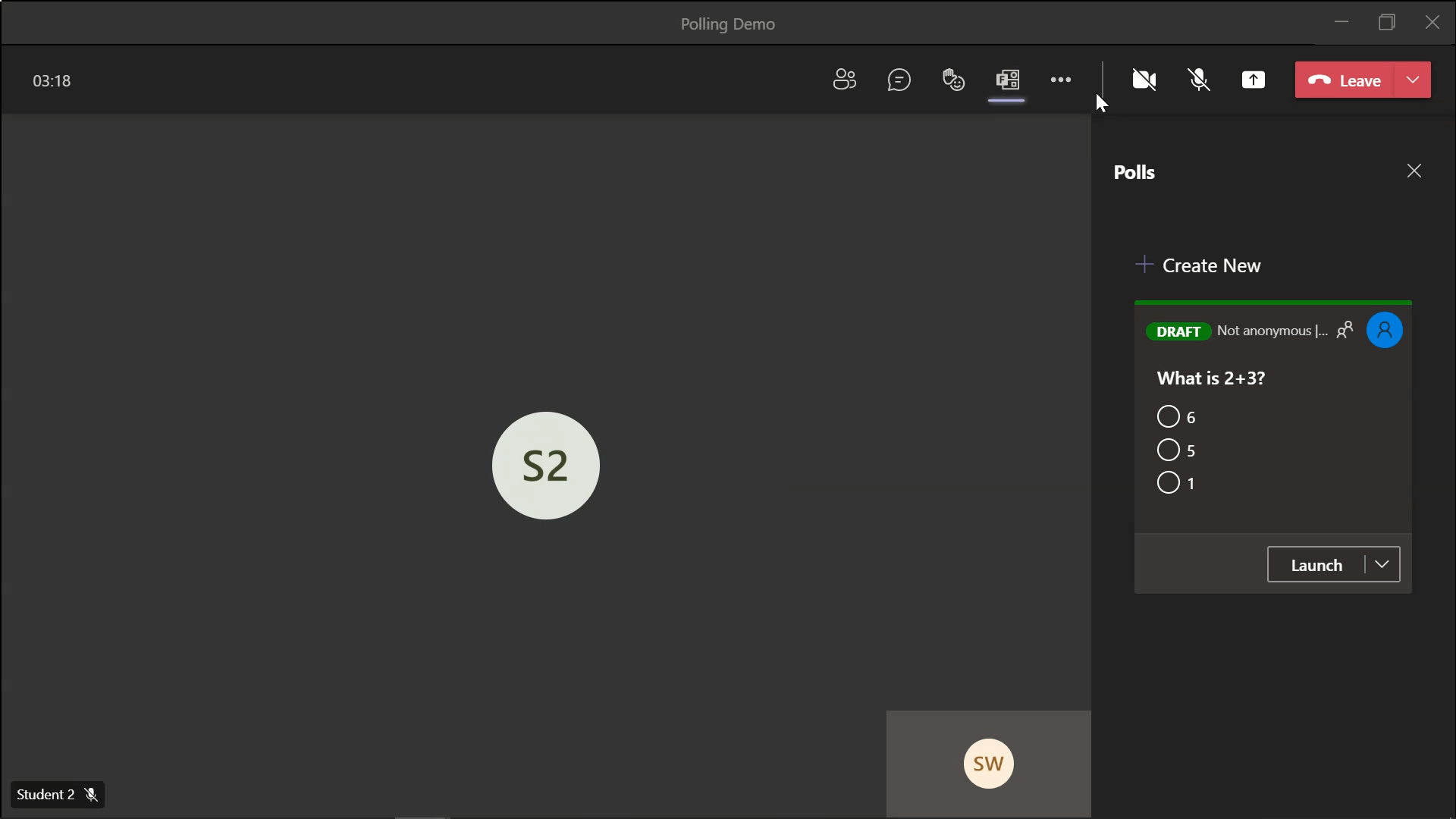Screen dimensions: 1456x819
Task: Launch the poll to participants
Action: click(1316, 565)
